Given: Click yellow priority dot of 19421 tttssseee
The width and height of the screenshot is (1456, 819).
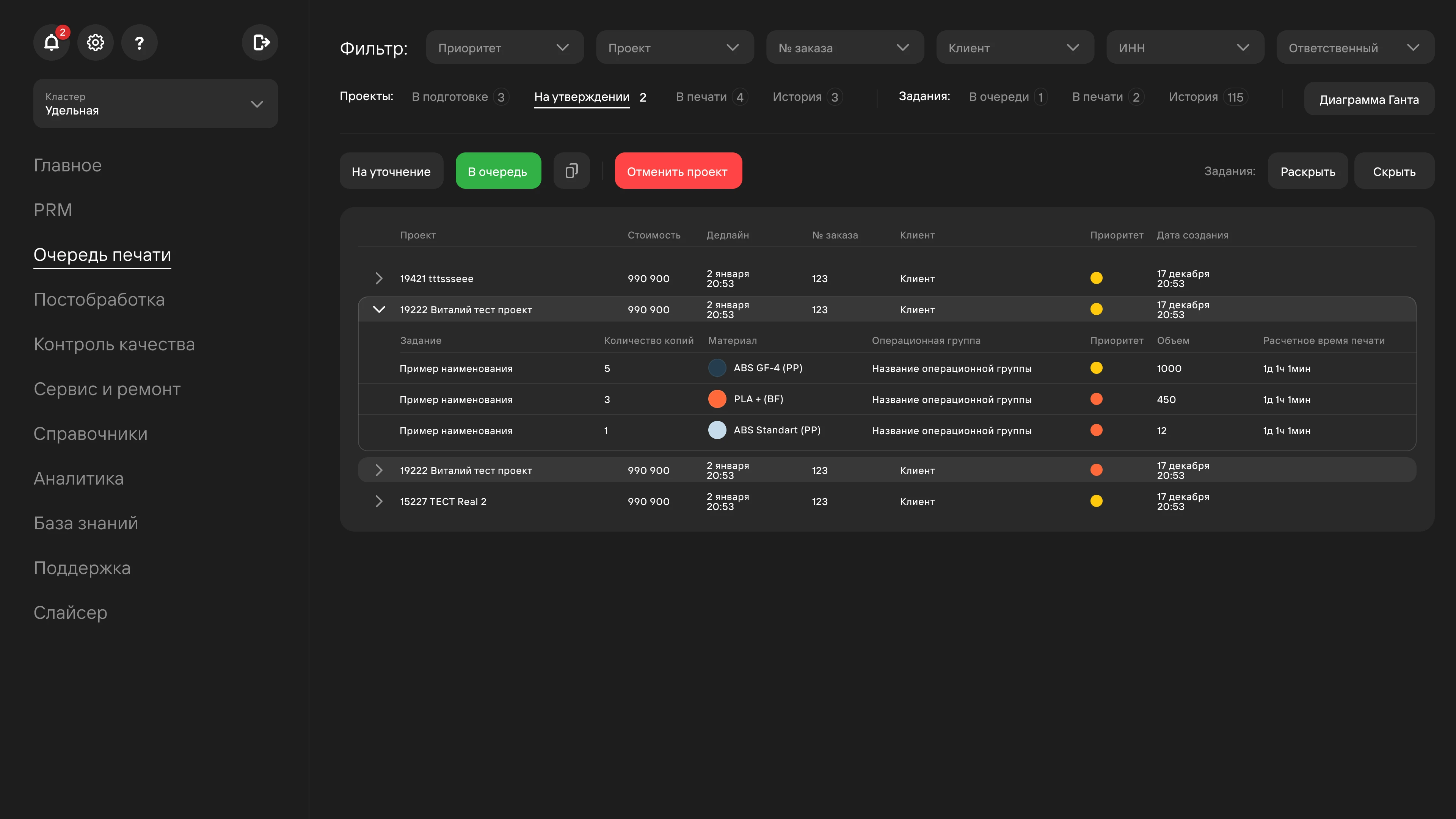Looking at the screenshot, I should click(1097, 278).
